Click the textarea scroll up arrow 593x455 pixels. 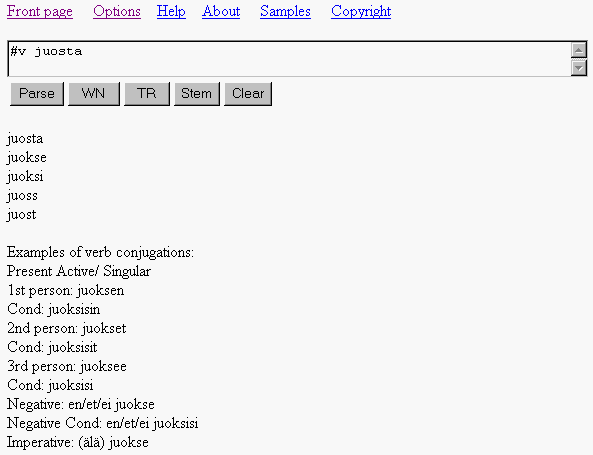(579, 50)
